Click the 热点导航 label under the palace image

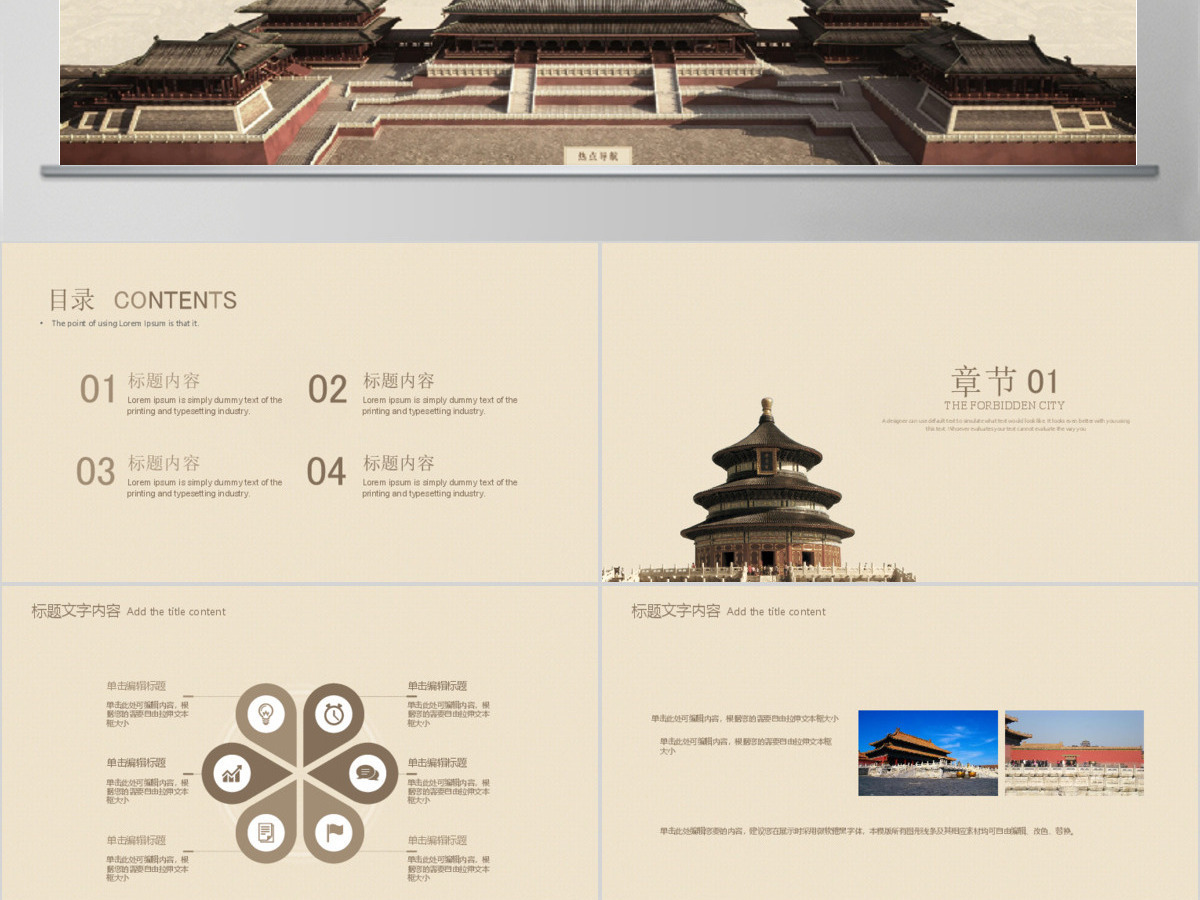coord(598,155)
